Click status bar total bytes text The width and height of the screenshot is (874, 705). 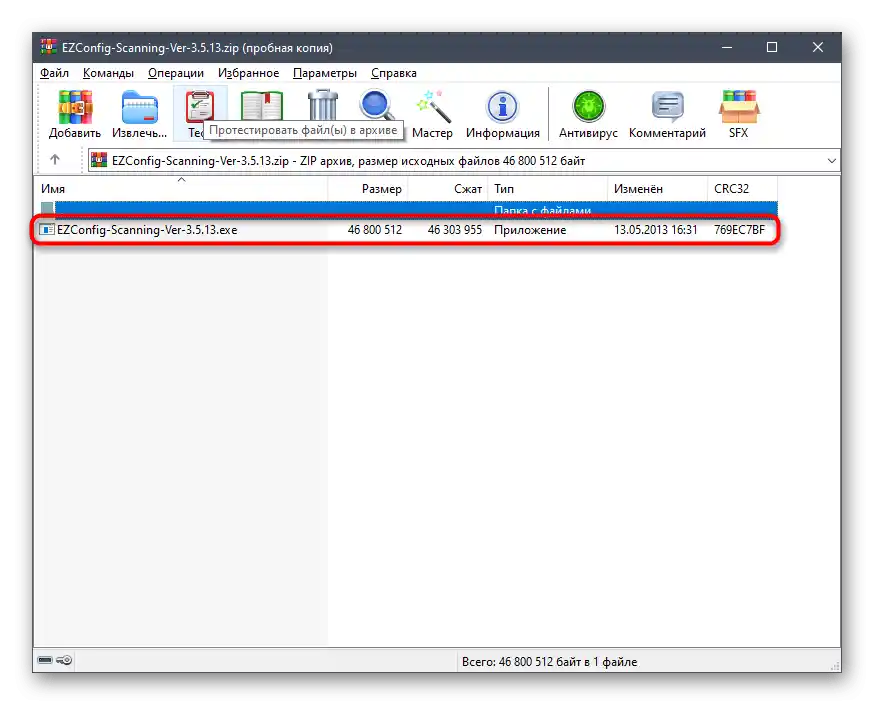point(550,662)
